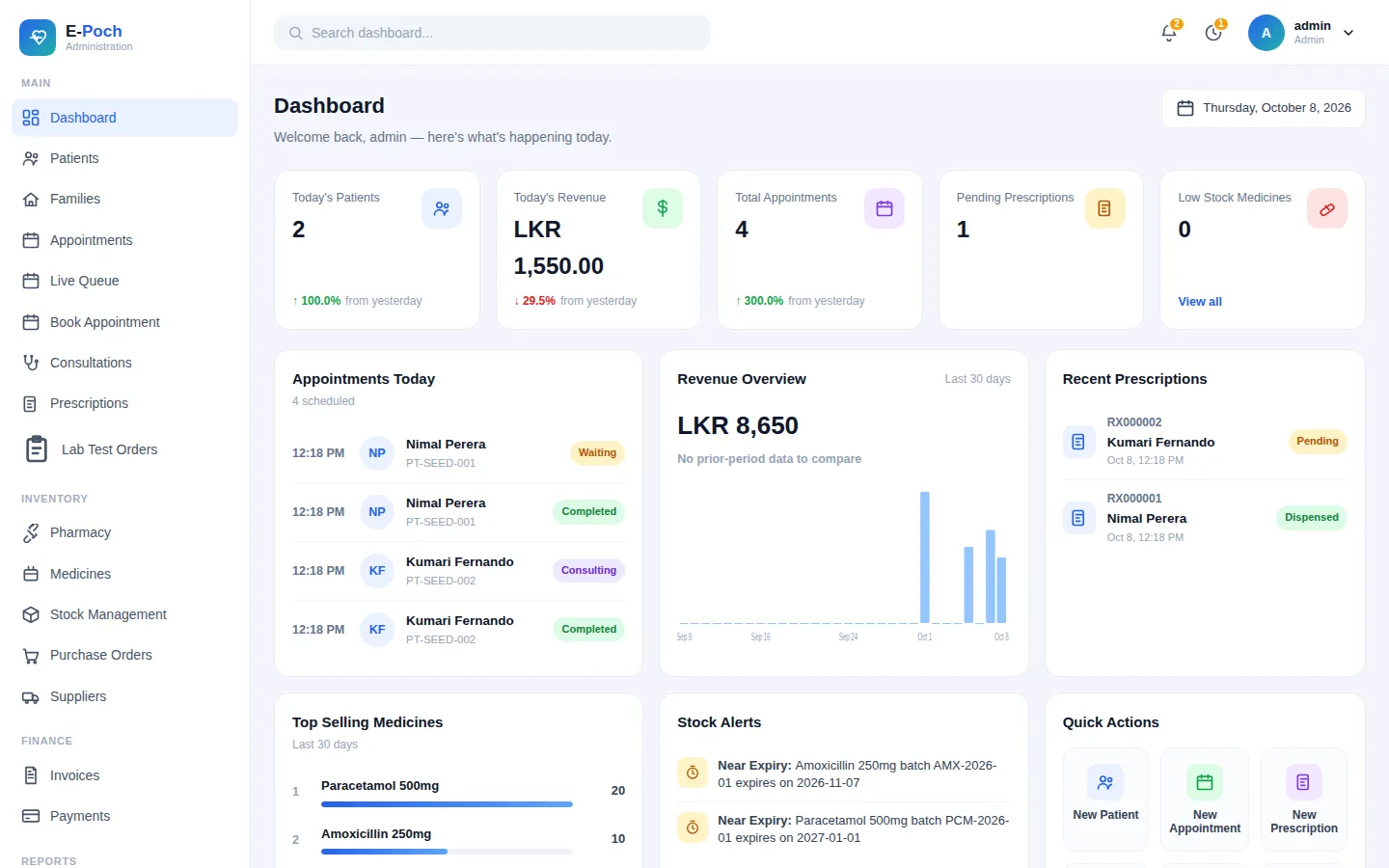
Task: Click the Consulting status badge for Kumari Fernando
Action: coord(588,571)
